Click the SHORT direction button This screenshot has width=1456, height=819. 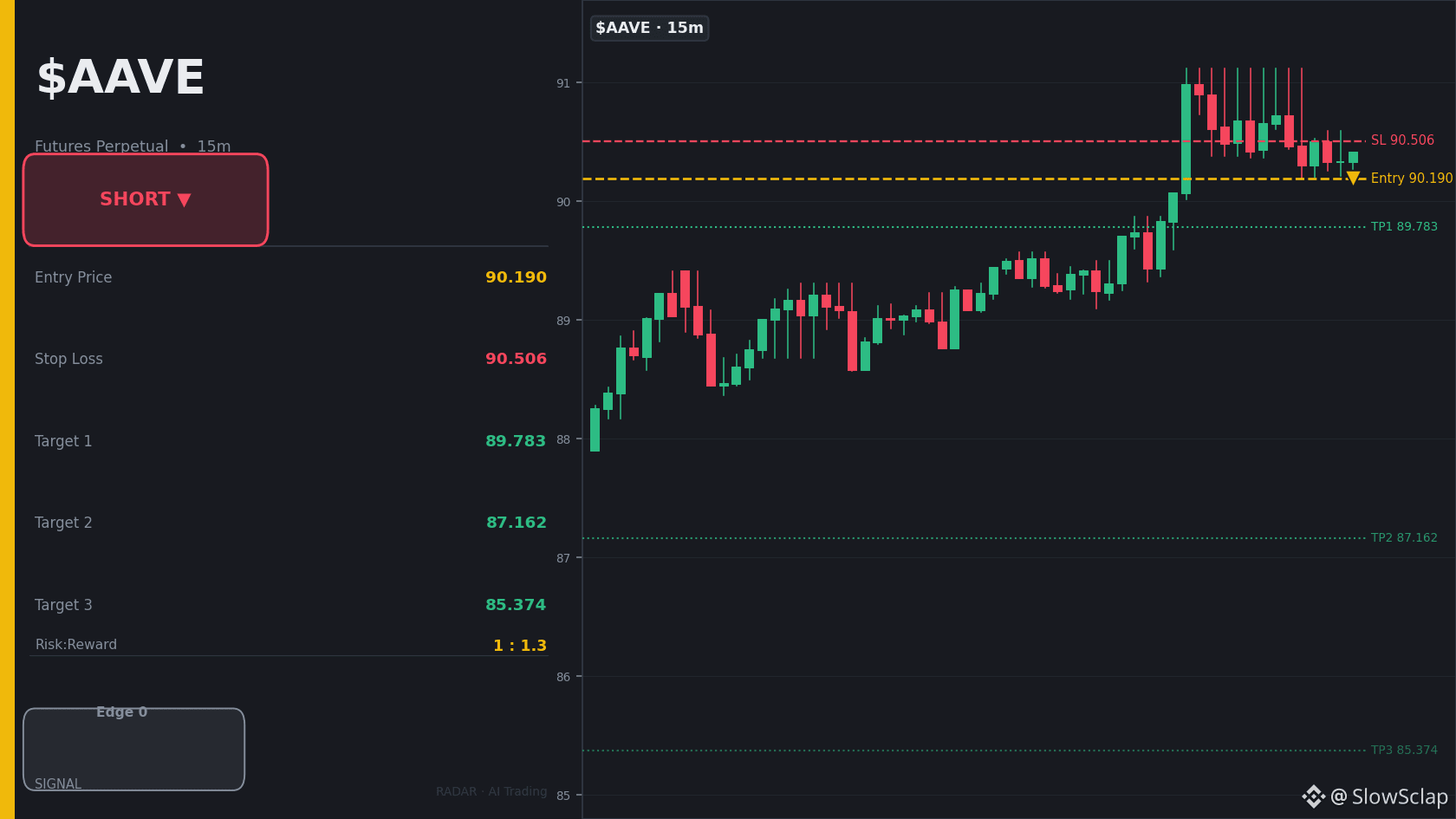pos(146,199)
